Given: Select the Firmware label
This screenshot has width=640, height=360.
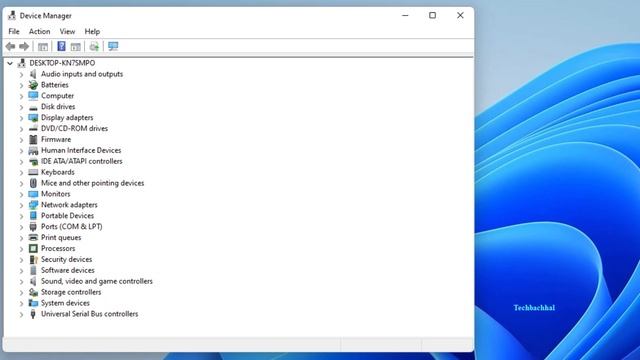Looking at the screenshot, I should (56, 140).
